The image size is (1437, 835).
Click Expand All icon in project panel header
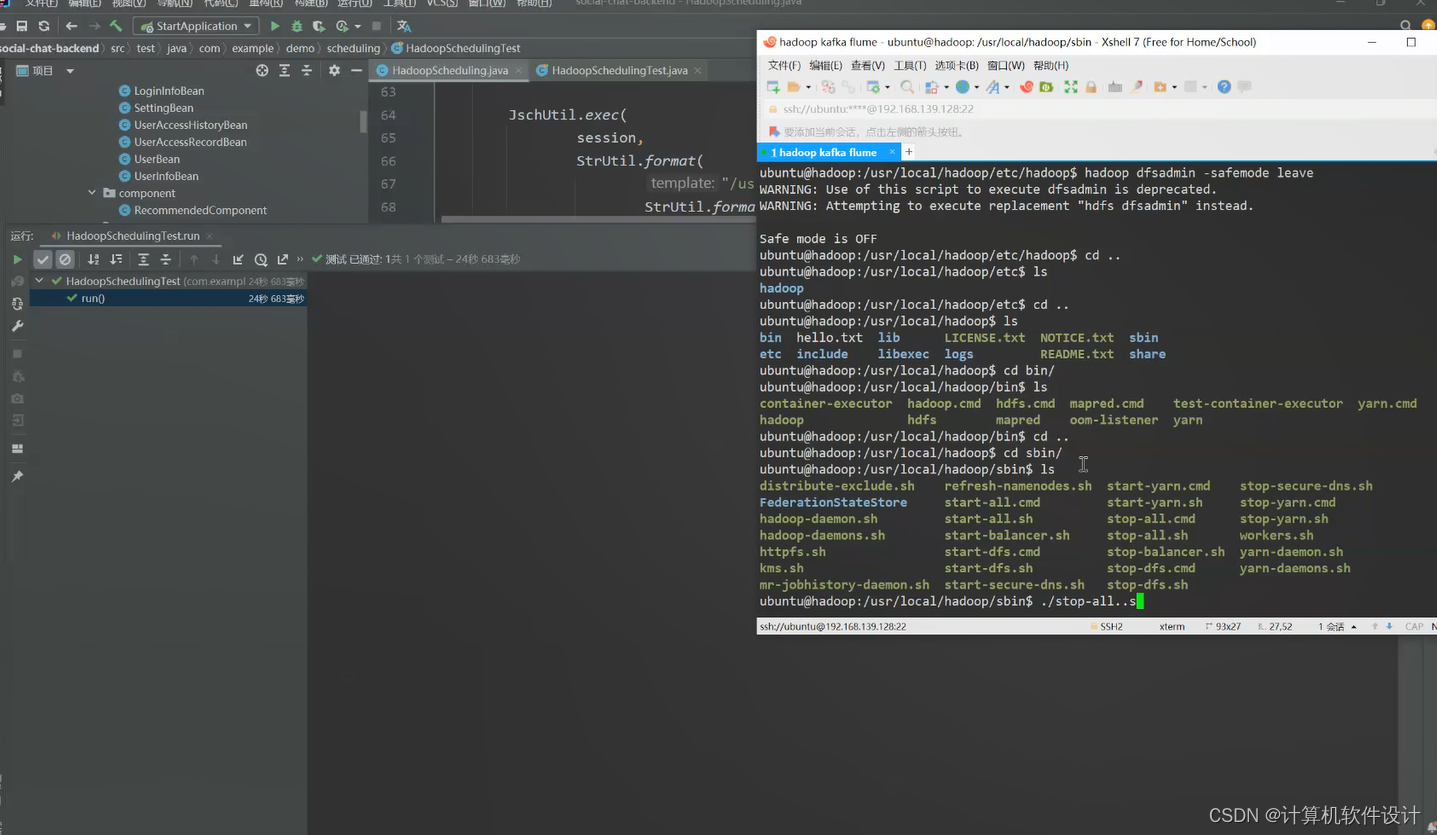pos(285,71)
